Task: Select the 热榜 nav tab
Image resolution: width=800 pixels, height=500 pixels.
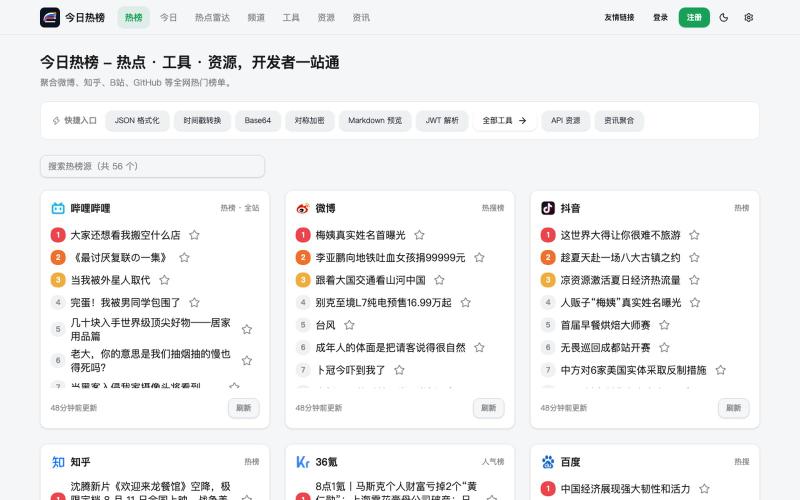Action: point(134,17)
